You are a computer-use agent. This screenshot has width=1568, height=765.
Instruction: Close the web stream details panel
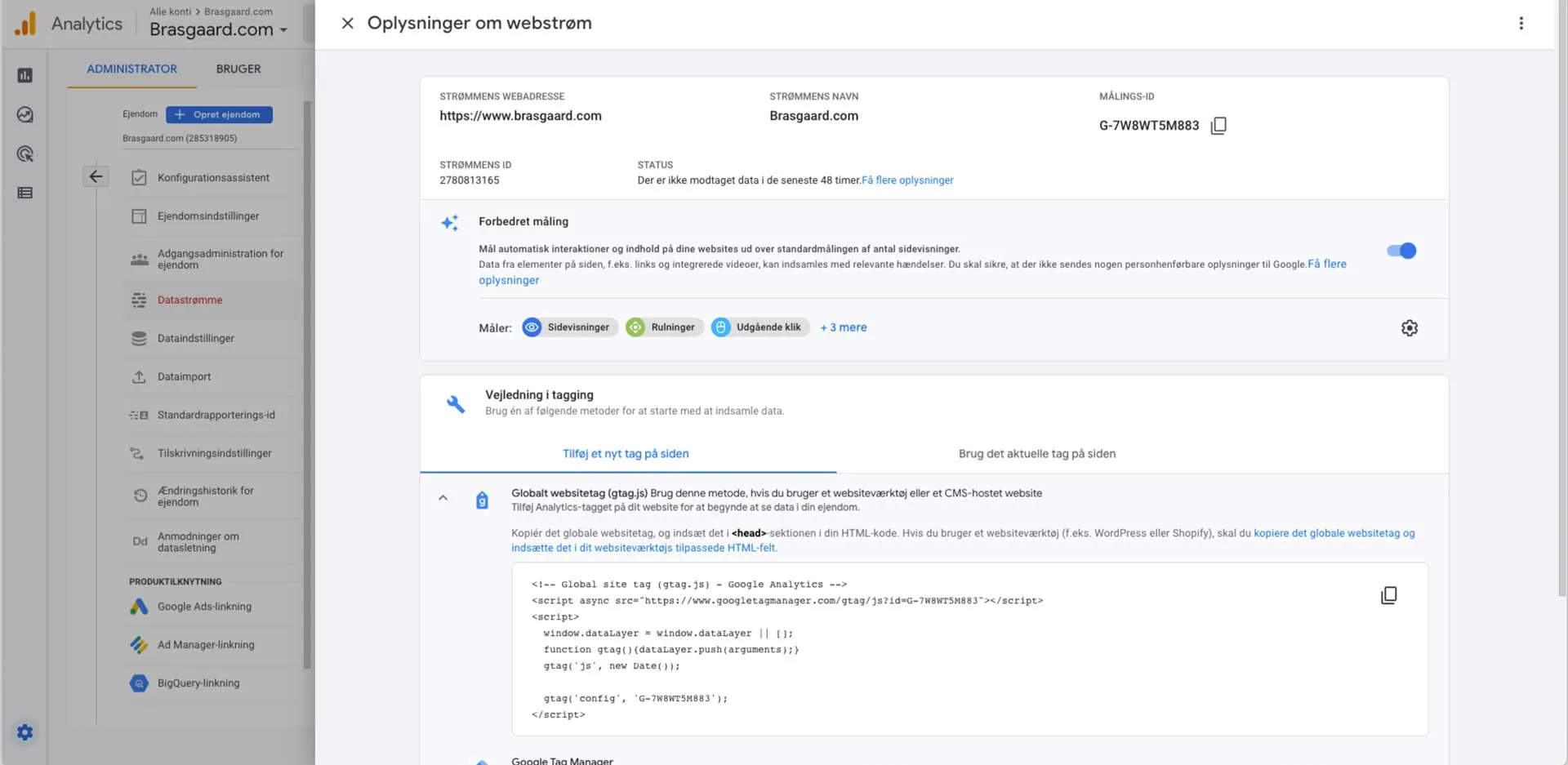tap(347, 24)
